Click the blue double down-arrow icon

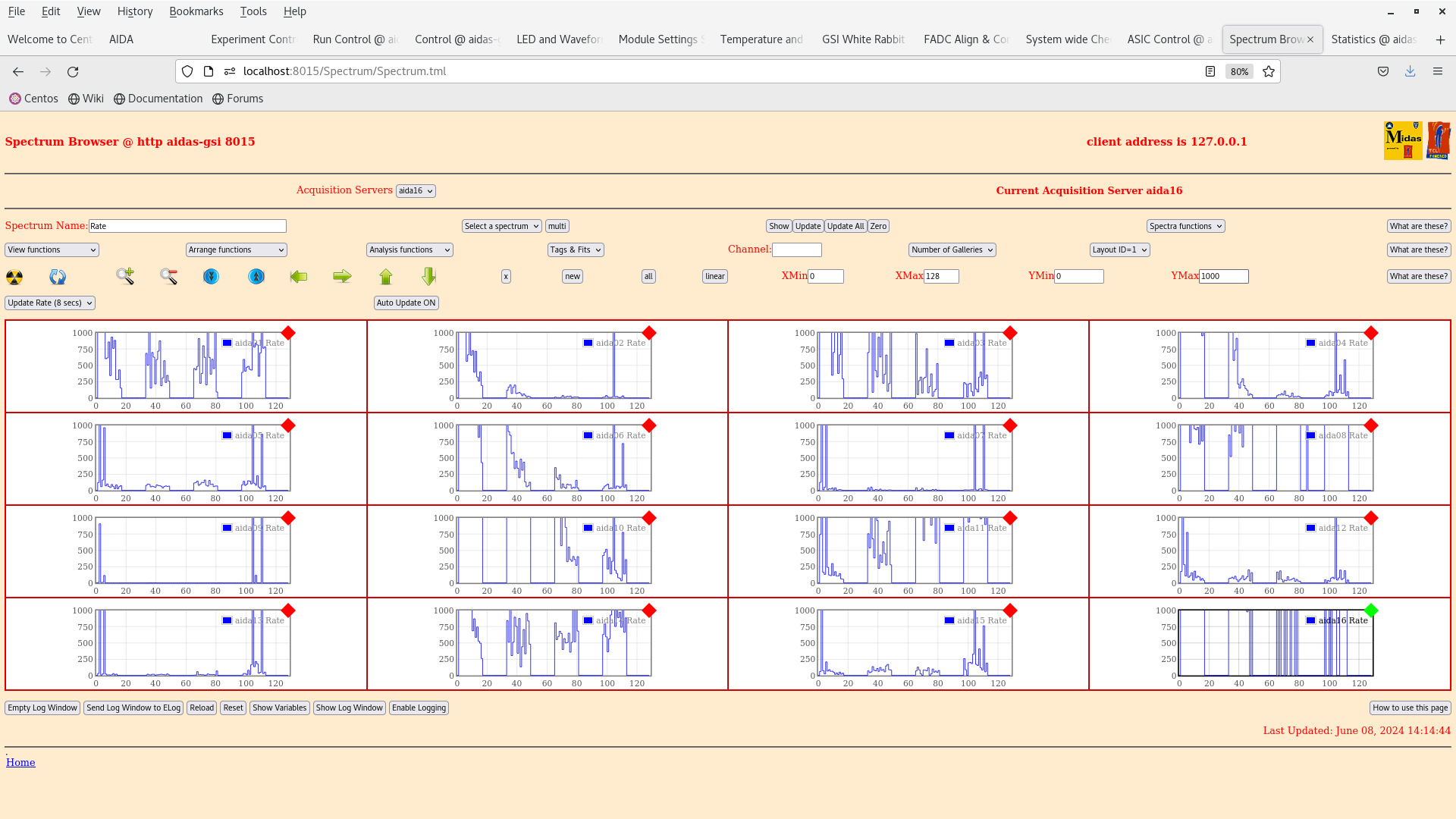(x=211, y=277)
